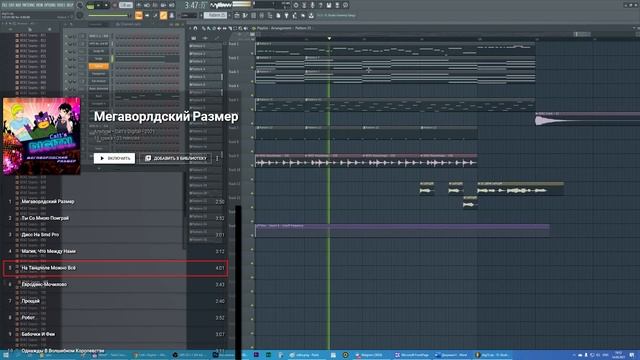The height and width of the screenshot is (360, 640).
Task: Select track Мегаворлдский Размер in the tracklist
Action: (48, 202)
